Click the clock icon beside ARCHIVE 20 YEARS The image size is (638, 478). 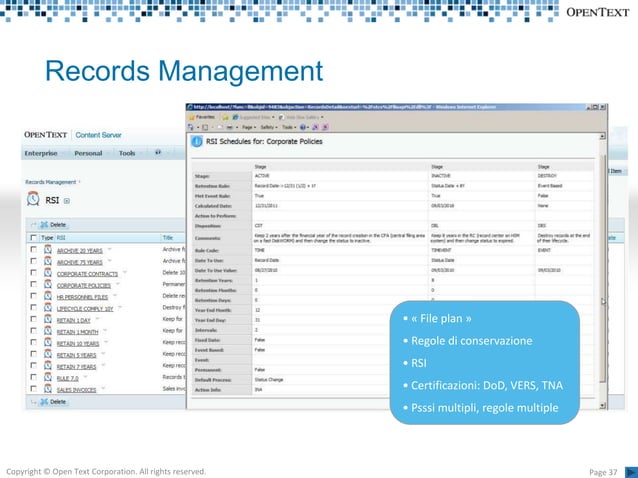[48, 250]
